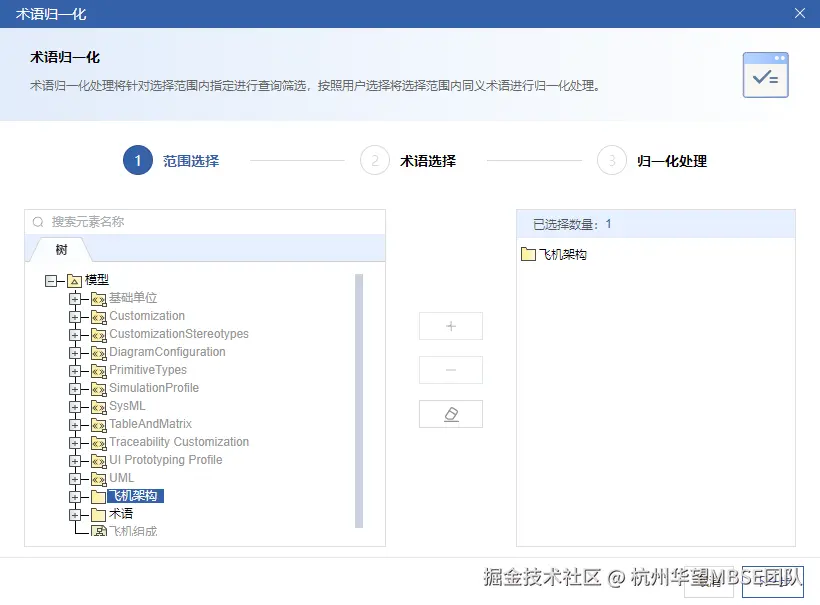Collapse the 模型 root node

[51, 281]
